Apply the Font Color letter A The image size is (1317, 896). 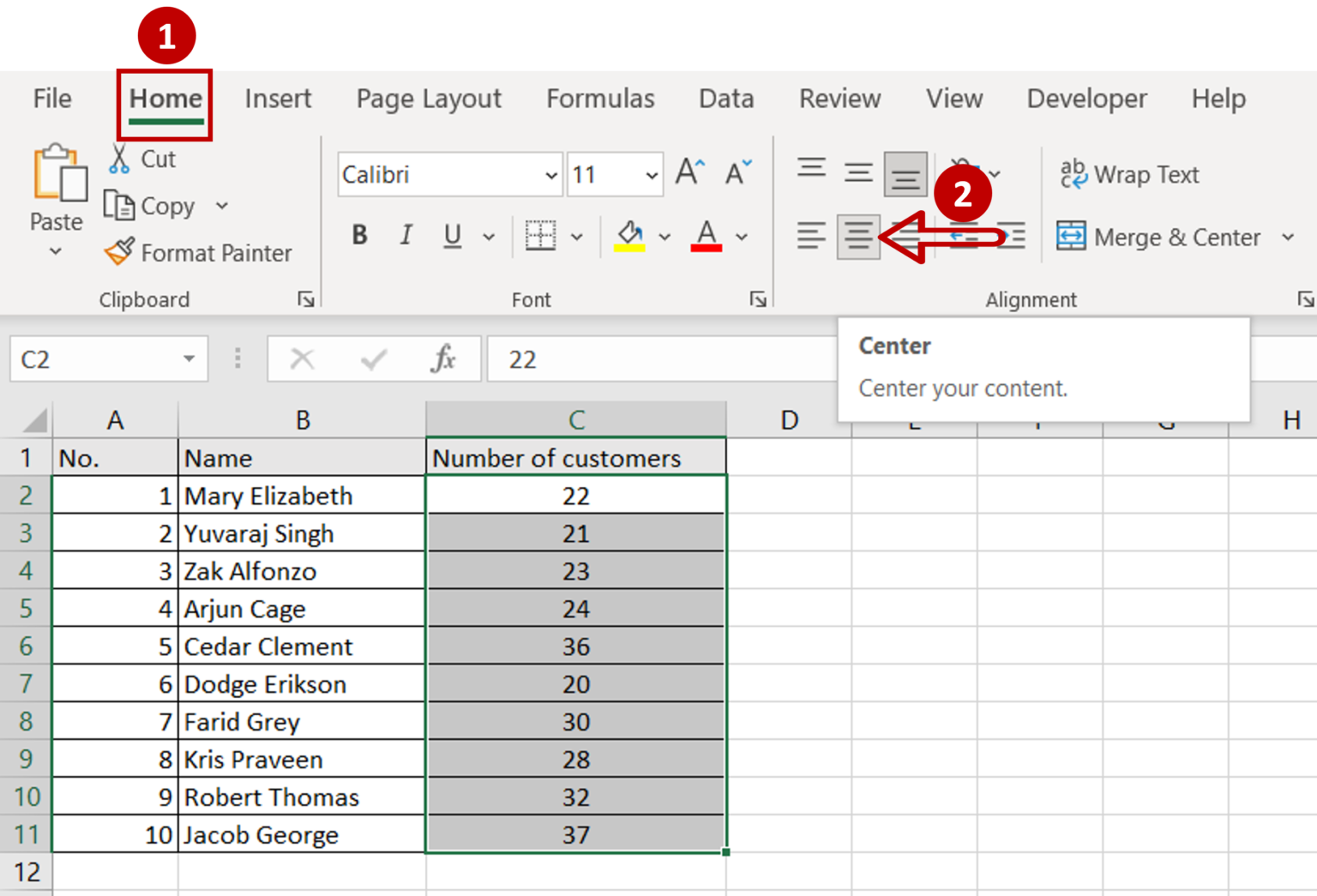[707, 236]
